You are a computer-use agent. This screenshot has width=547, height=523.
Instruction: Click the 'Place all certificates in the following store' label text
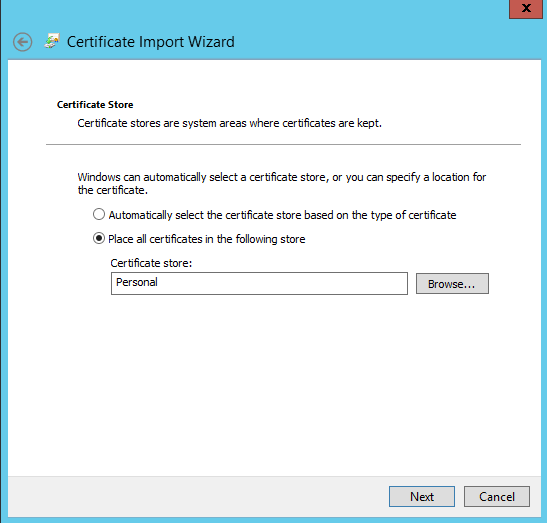(x=207, y=239)
